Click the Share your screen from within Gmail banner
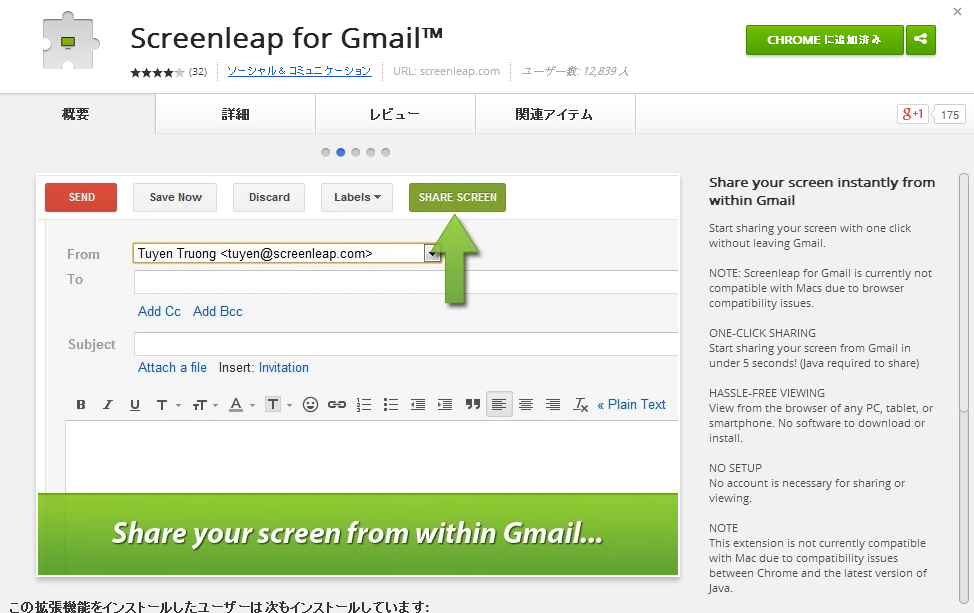The height and width of the screenshot is (613, 974). (x=358, y=534)
